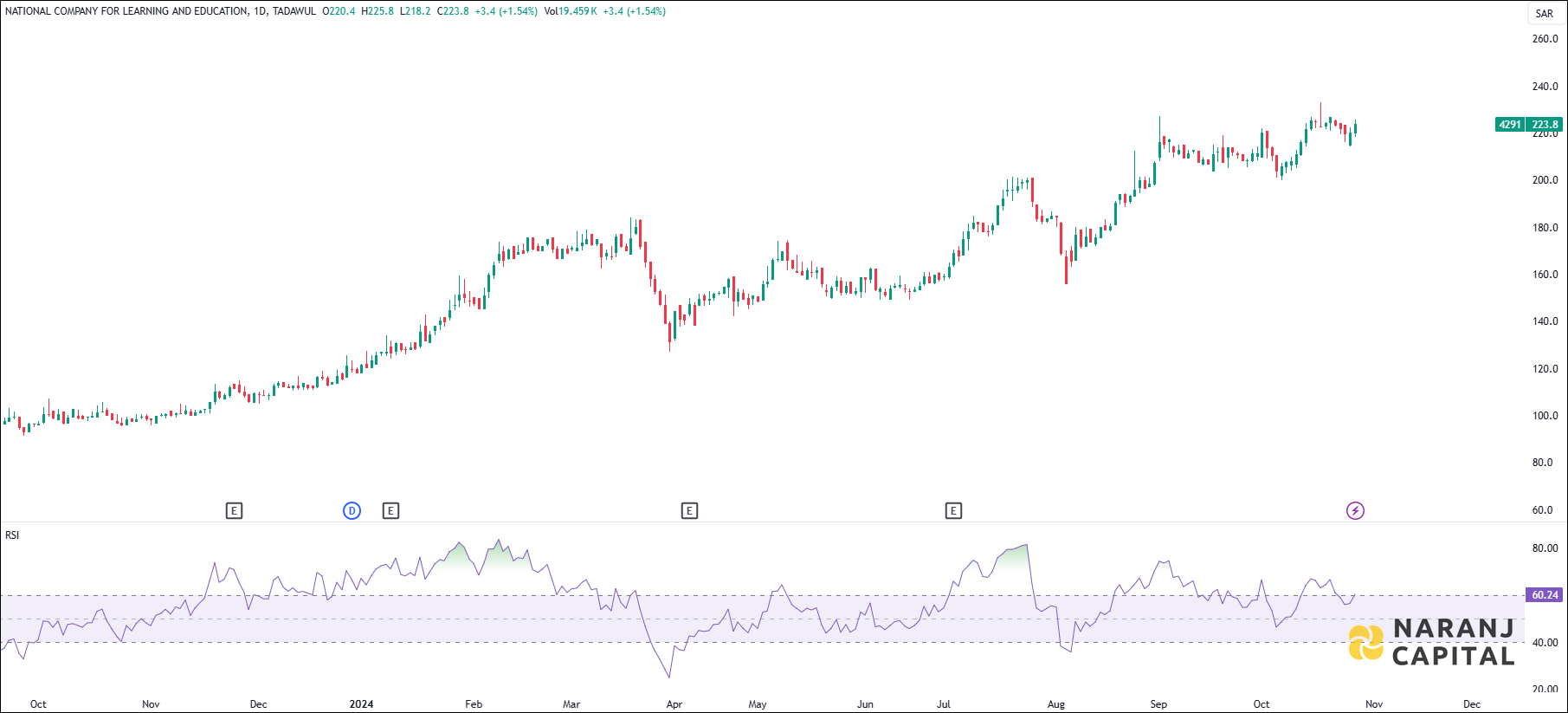
Task: Click the green 4291 ticker label
Action: click(x=1510, y=124)
